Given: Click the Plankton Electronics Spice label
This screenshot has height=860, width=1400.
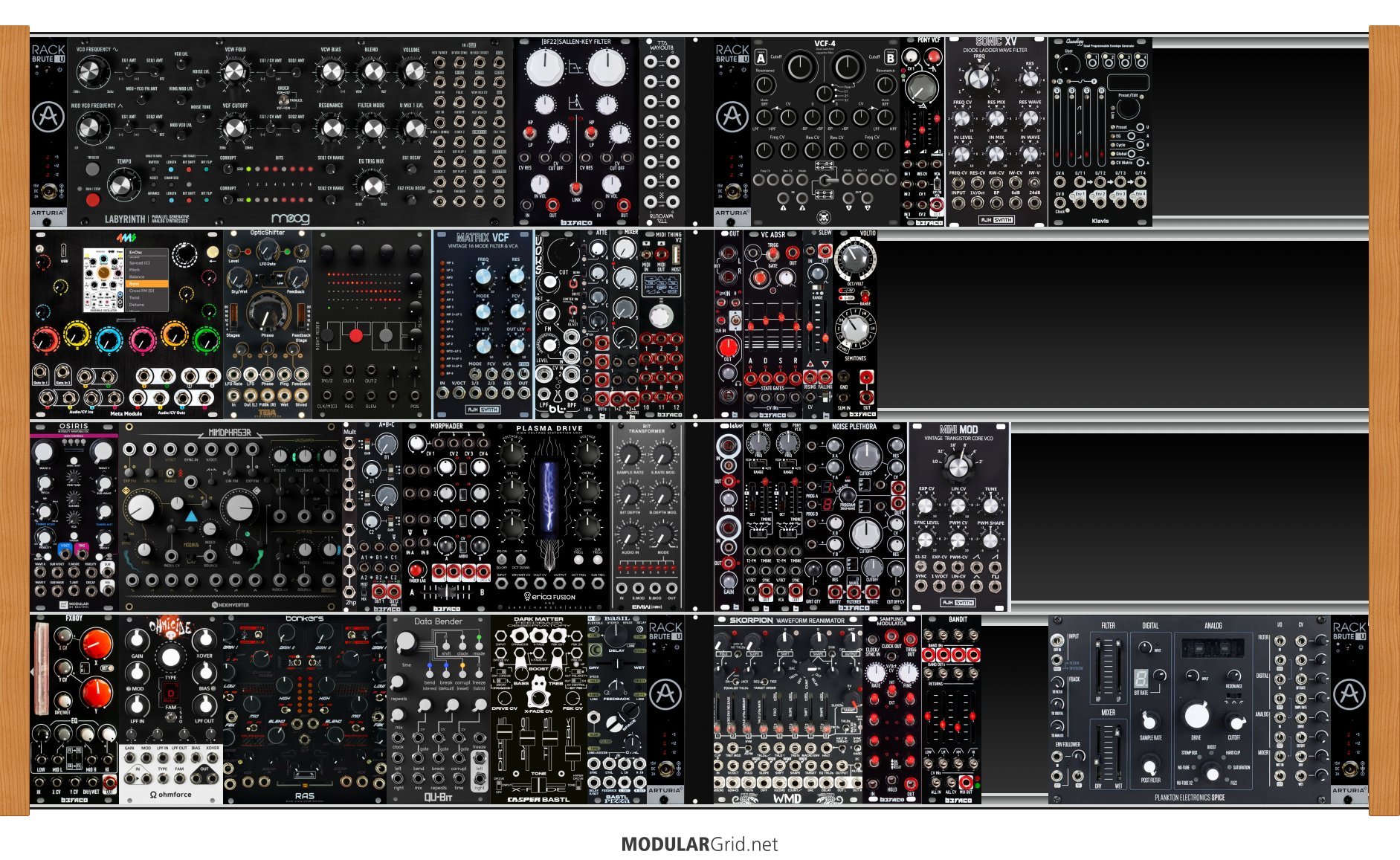Looking at the screenshot, I should pyautogui.click(x=1190, y=798).
